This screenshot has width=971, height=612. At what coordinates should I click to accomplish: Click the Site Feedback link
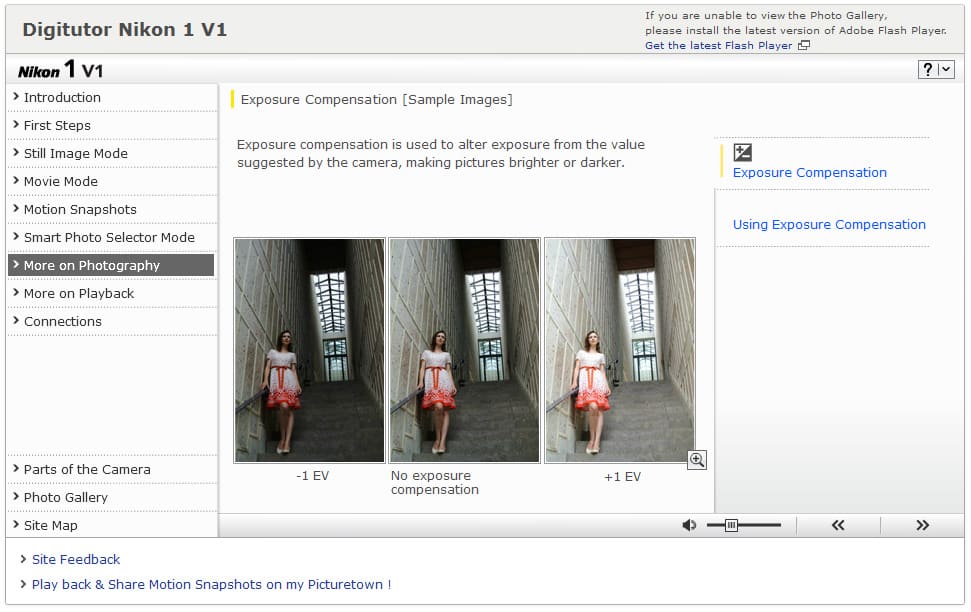point(76,559)
